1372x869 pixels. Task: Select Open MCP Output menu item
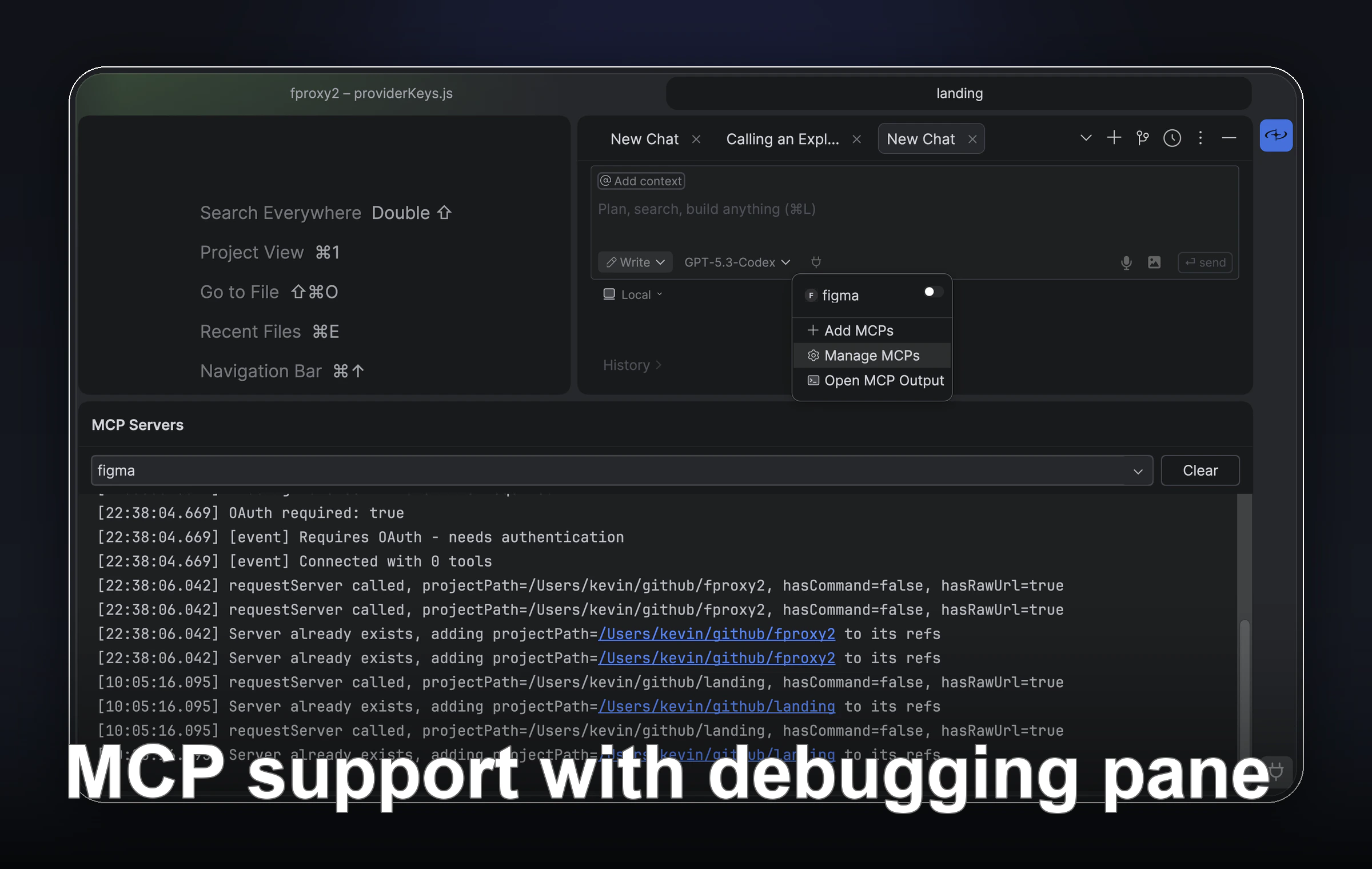[x=872, y=381]
